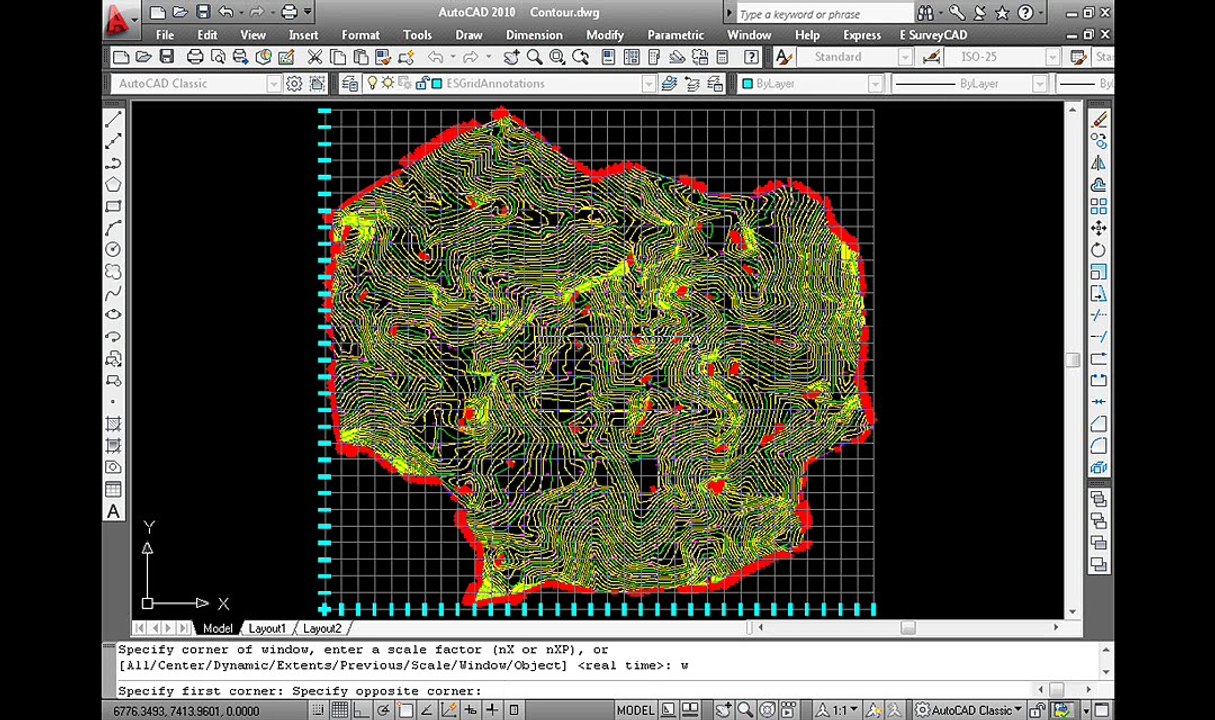Screen dimensions: 1215x720
Task: Select the Move modify tool
Action: pos(1099,229)
